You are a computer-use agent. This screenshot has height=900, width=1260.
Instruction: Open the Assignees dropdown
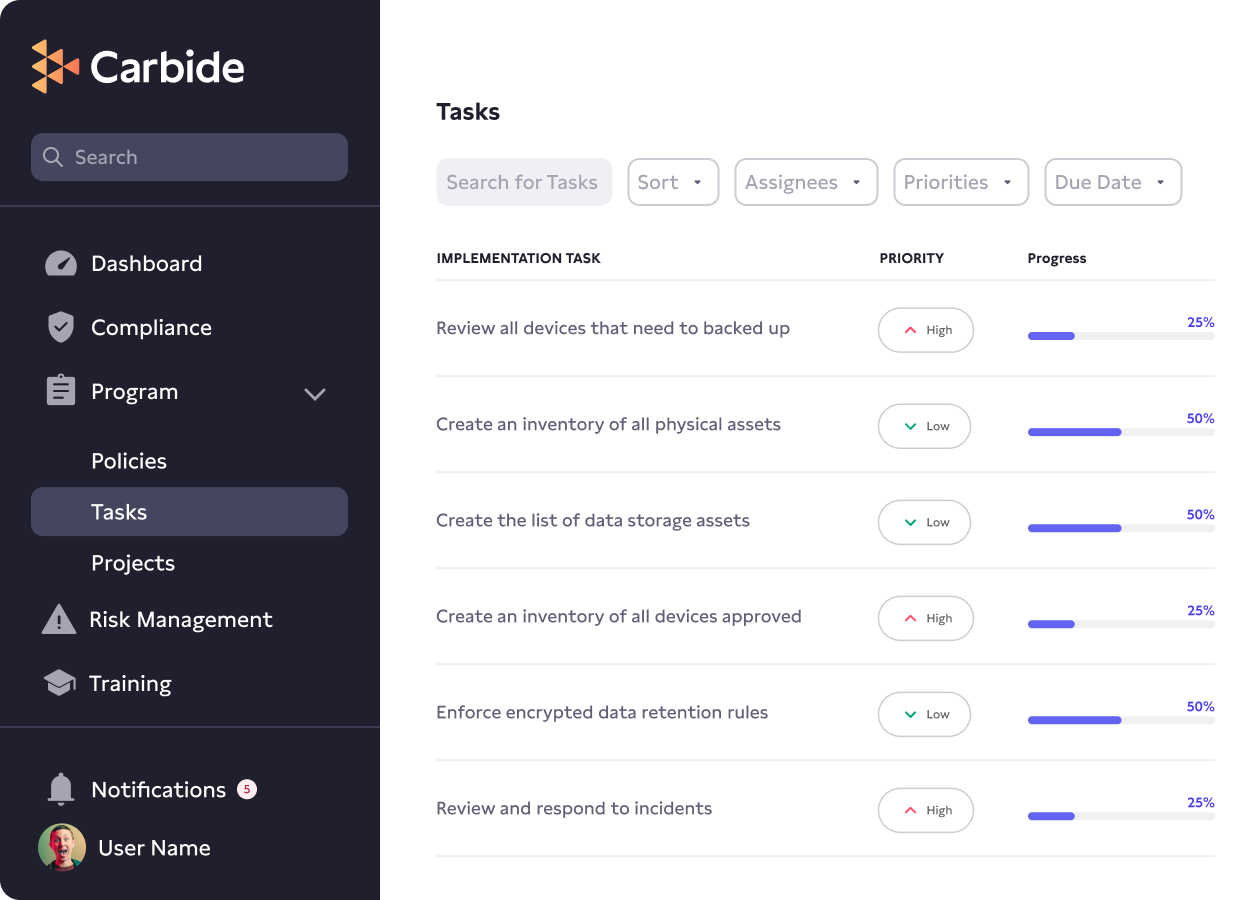806,182
